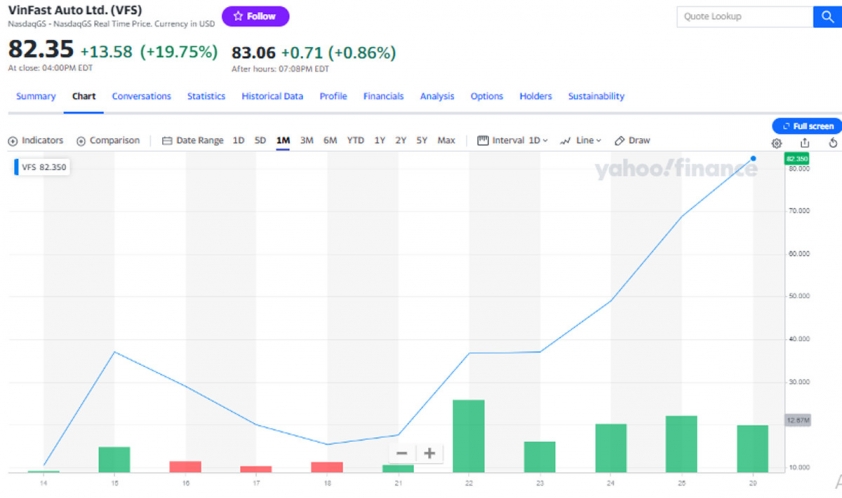Zoom in chart with plus button
The width and height of the screenshot is (842, 498).
(x=430, y=453)
